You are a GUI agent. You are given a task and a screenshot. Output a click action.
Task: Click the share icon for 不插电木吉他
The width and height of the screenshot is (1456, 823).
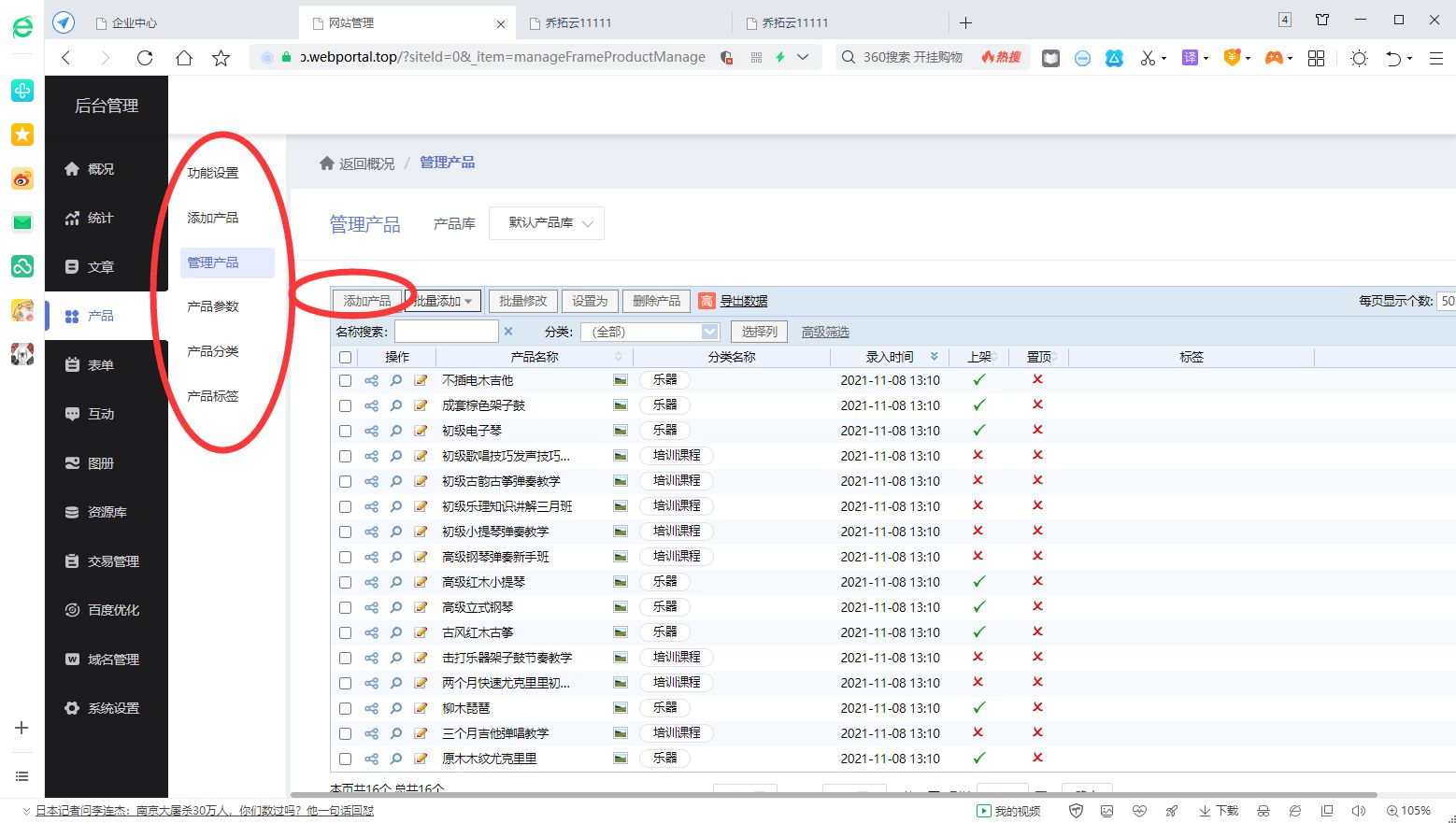pyautogui.click(x=373, y=380)
